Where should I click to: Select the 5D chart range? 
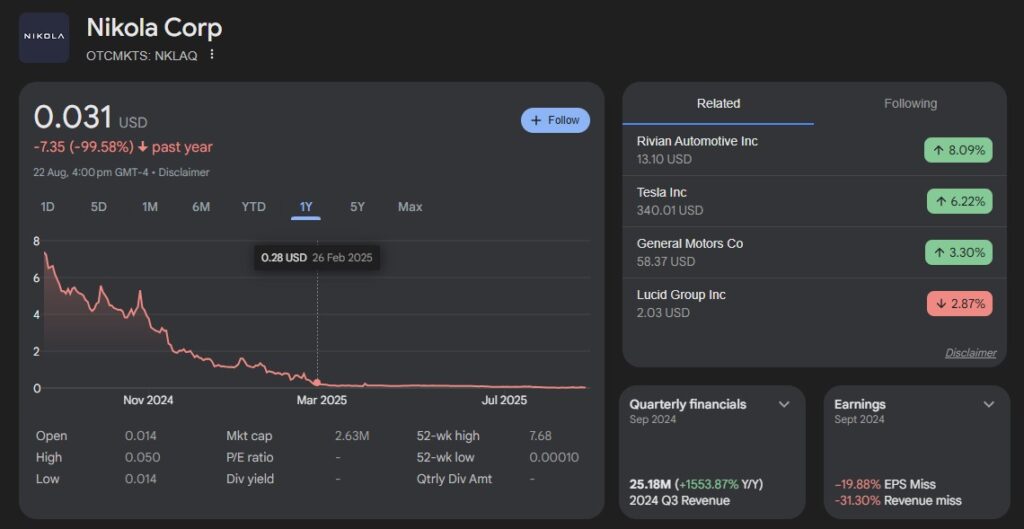[99, 207]
